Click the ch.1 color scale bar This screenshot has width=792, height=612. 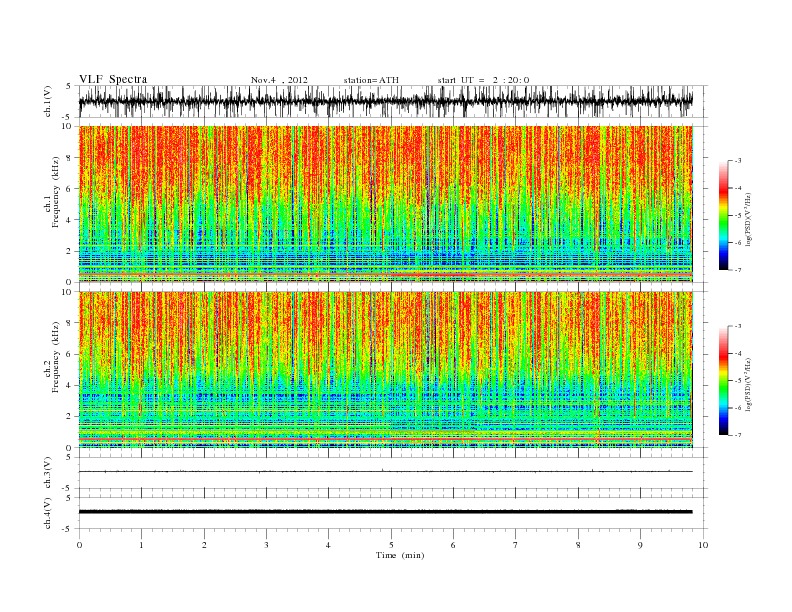coord(723,215)
